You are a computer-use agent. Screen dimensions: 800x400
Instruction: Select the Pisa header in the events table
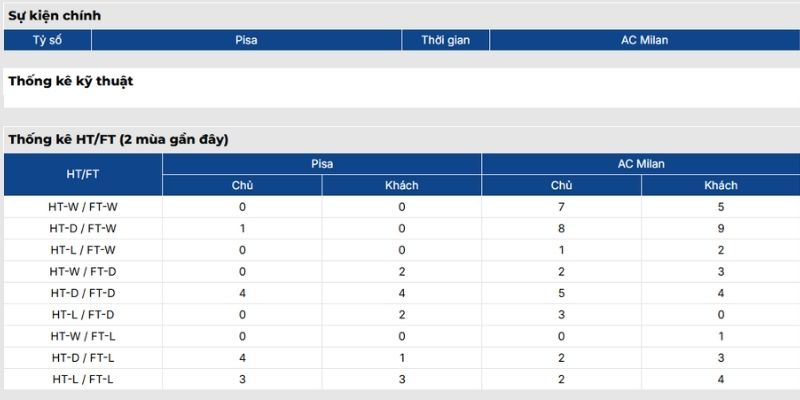click(x=246, y=40)
